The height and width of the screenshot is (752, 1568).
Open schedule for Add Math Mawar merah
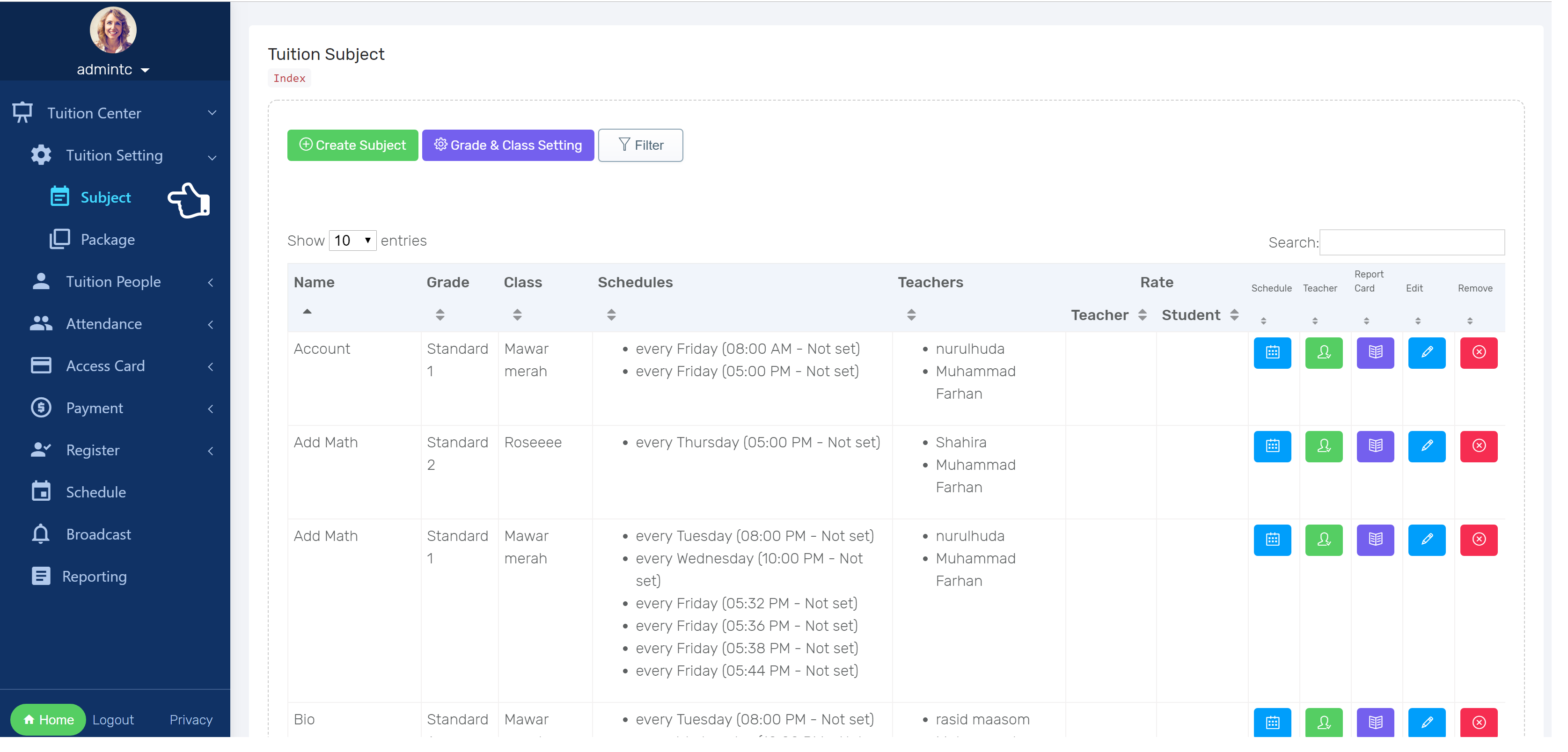[1272, 540]
